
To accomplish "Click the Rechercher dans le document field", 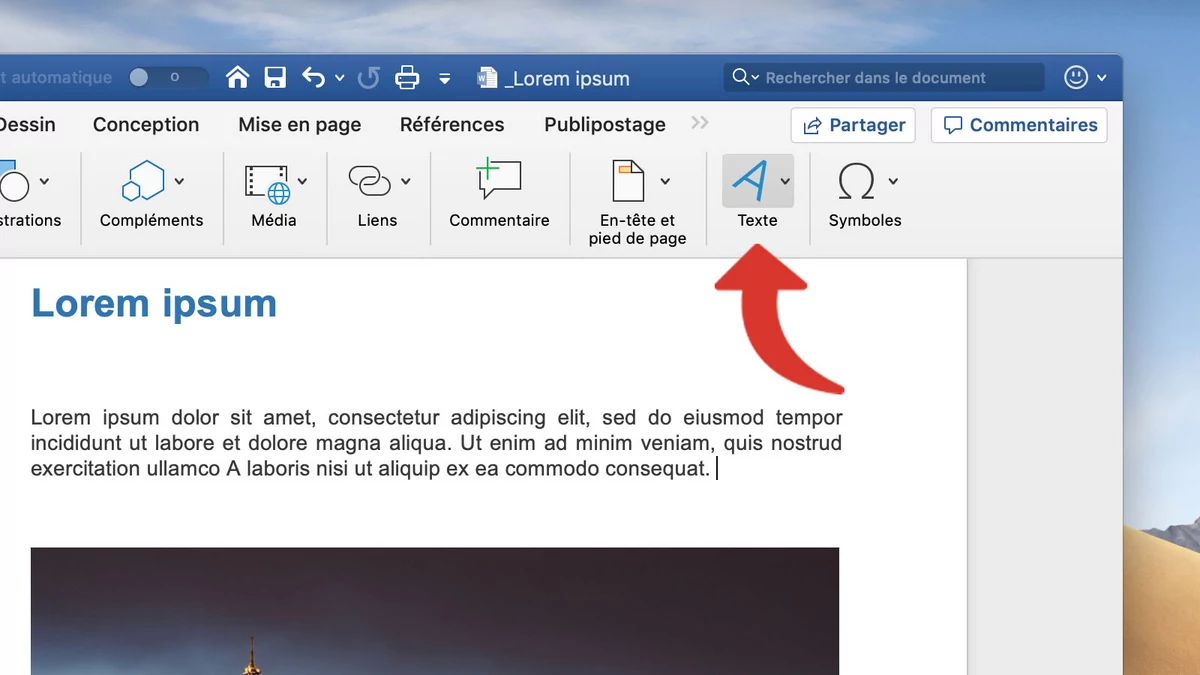I will (884, 77).
